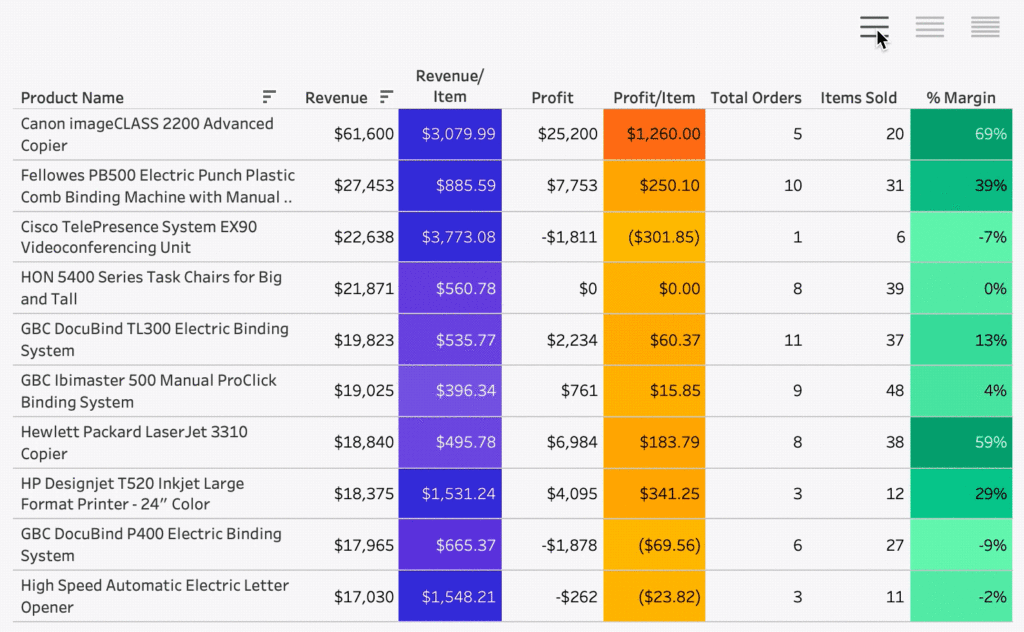
Task: Click the $1,548.21 revenue per item cell
Action: coord(450,597)
